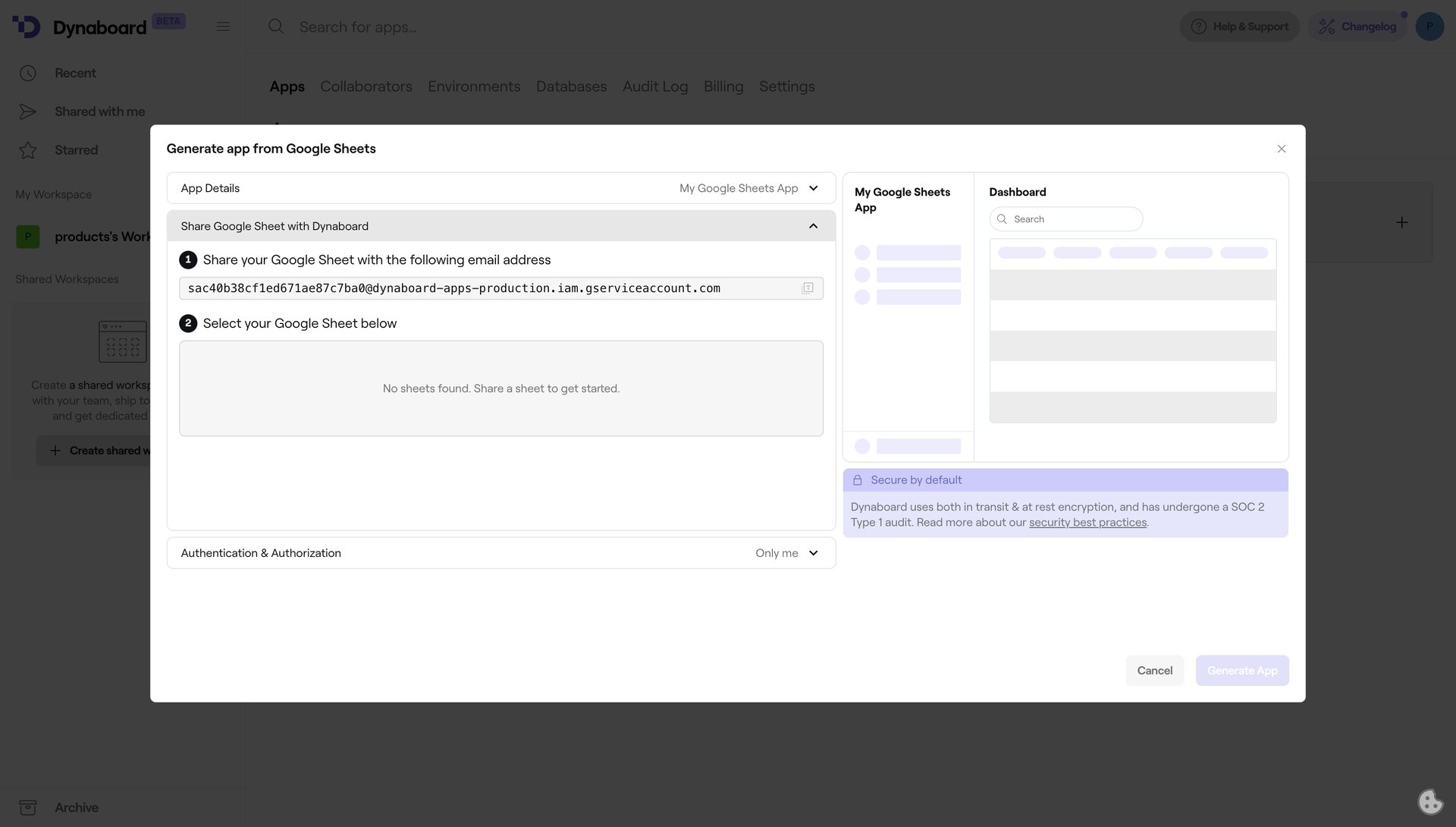This screenshot has height=827, width=1456.
Task: Click the Help & Support question mark icon
Action: 1198,26
